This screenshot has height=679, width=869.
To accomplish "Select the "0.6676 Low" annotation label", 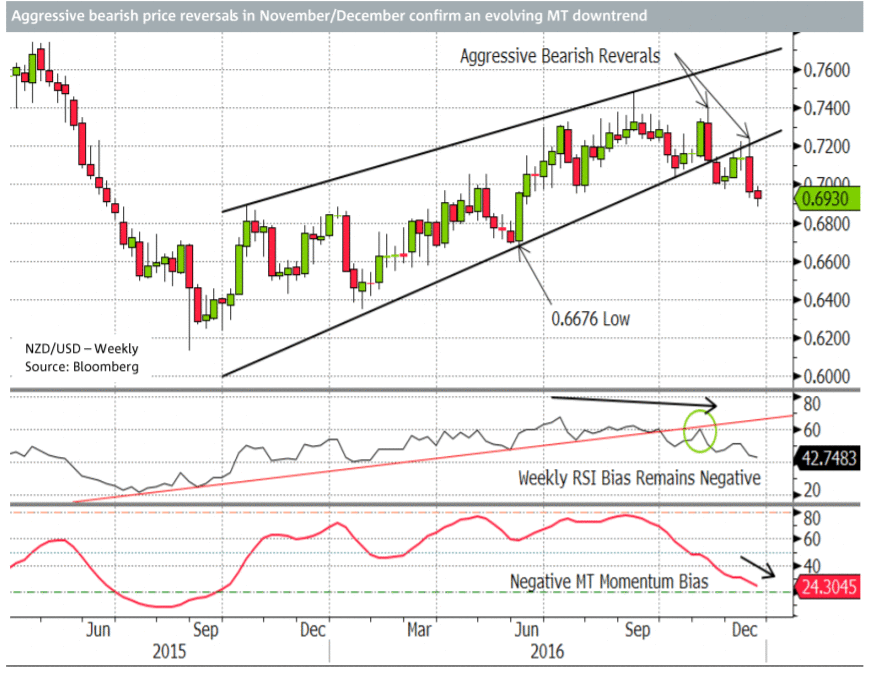I will click(592, 318).
